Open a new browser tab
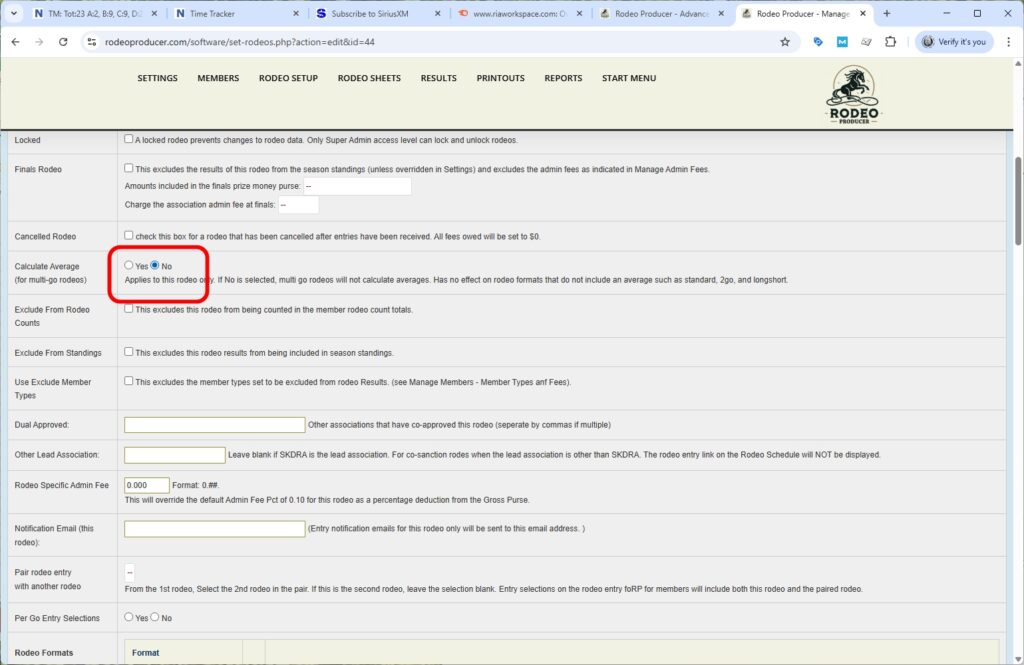1024x665 pixels. coord(886,14)
